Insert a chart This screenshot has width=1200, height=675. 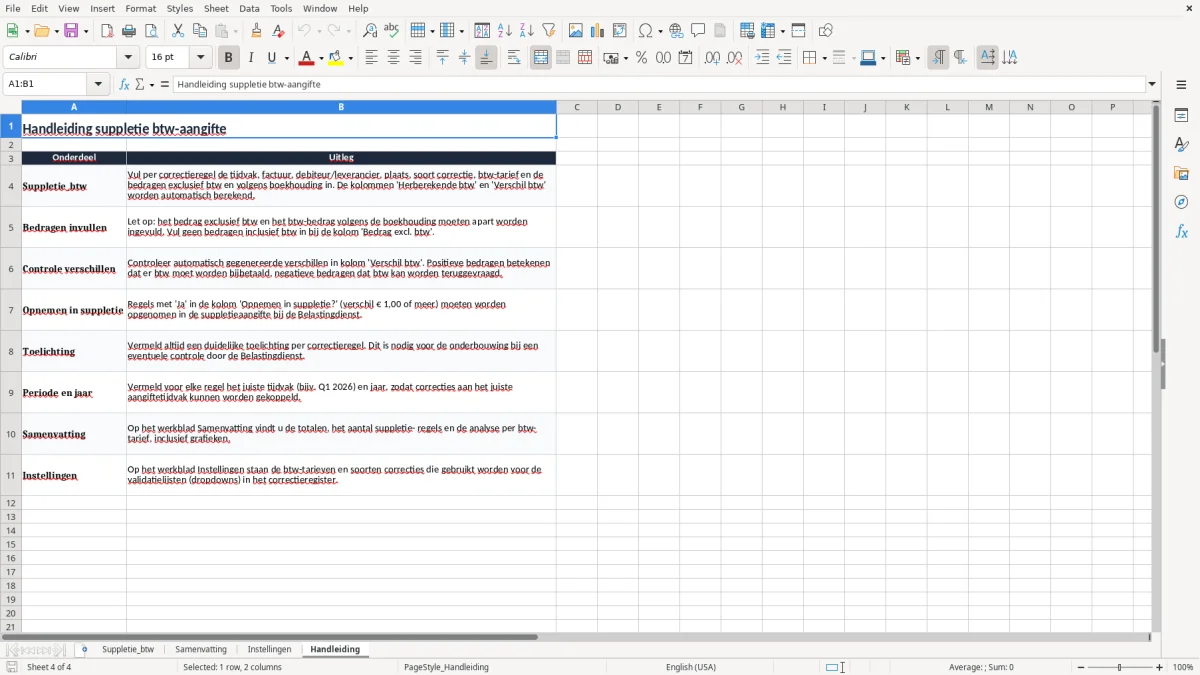(598, 31)
